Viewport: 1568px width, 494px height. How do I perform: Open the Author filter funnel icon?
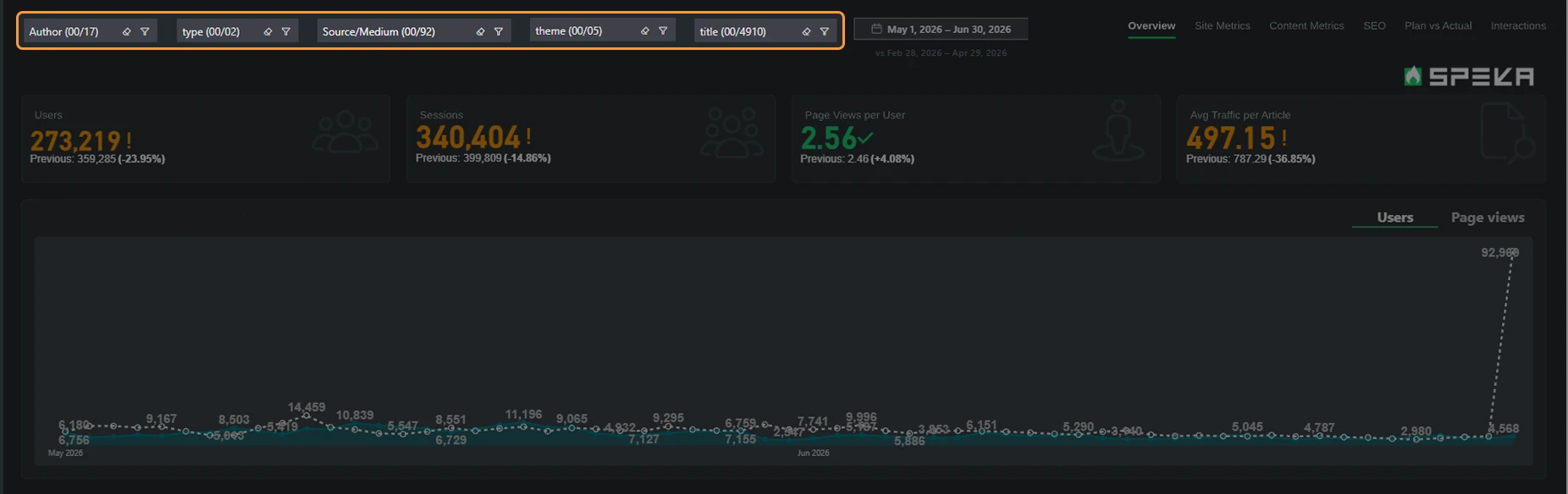click(145, 31)
